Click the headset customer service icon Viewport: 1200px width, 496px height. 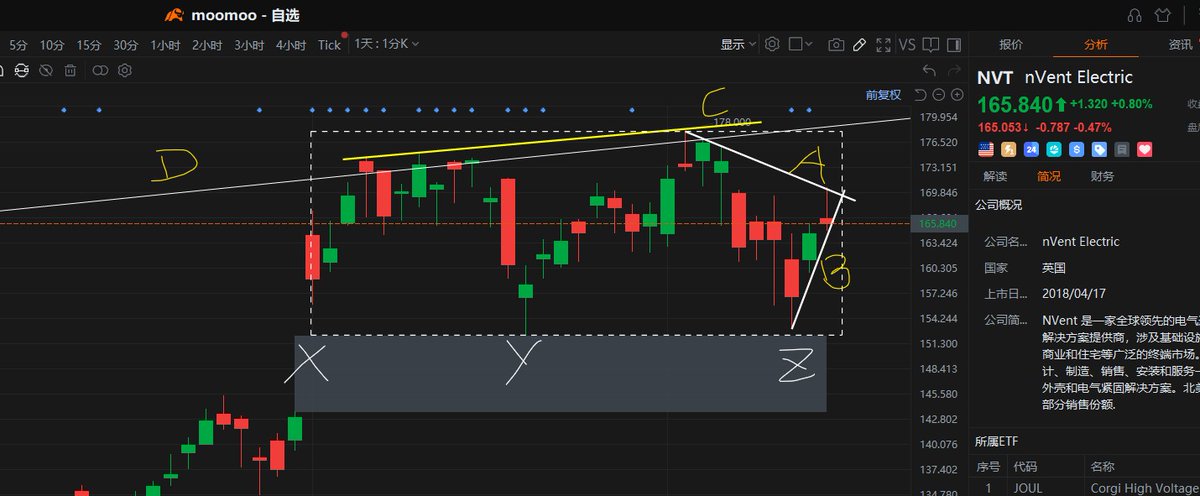coord(1134,15)
